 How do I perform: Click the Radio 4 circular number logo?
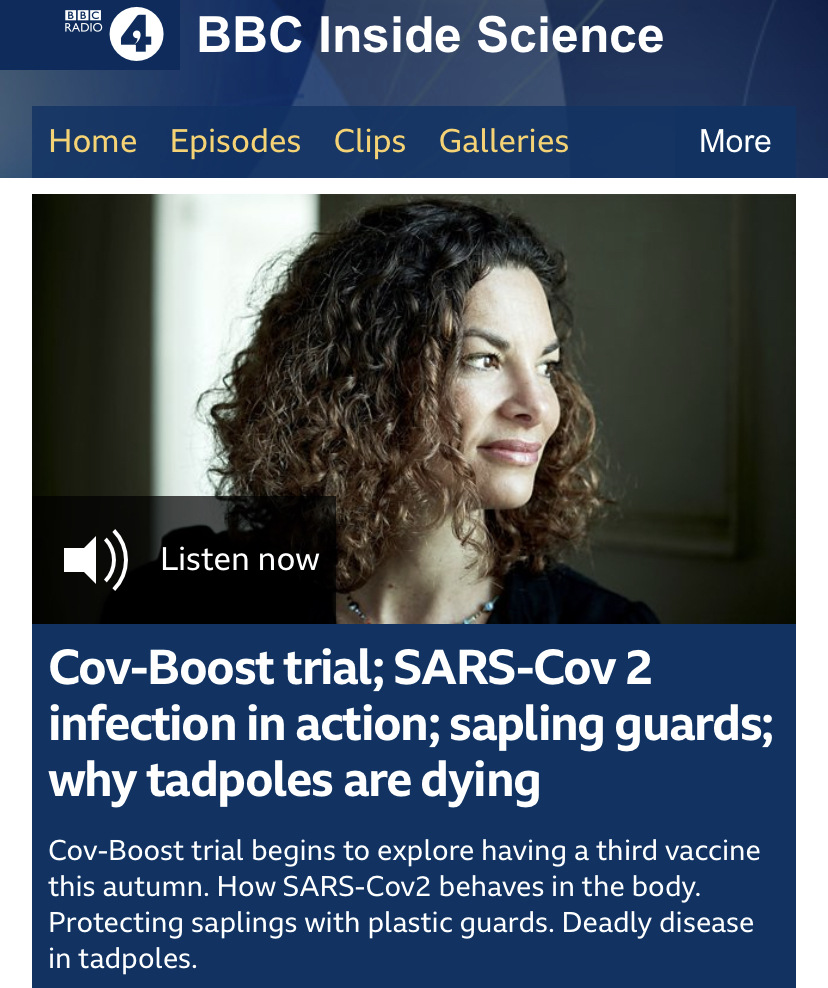click(x=136, y=34)
